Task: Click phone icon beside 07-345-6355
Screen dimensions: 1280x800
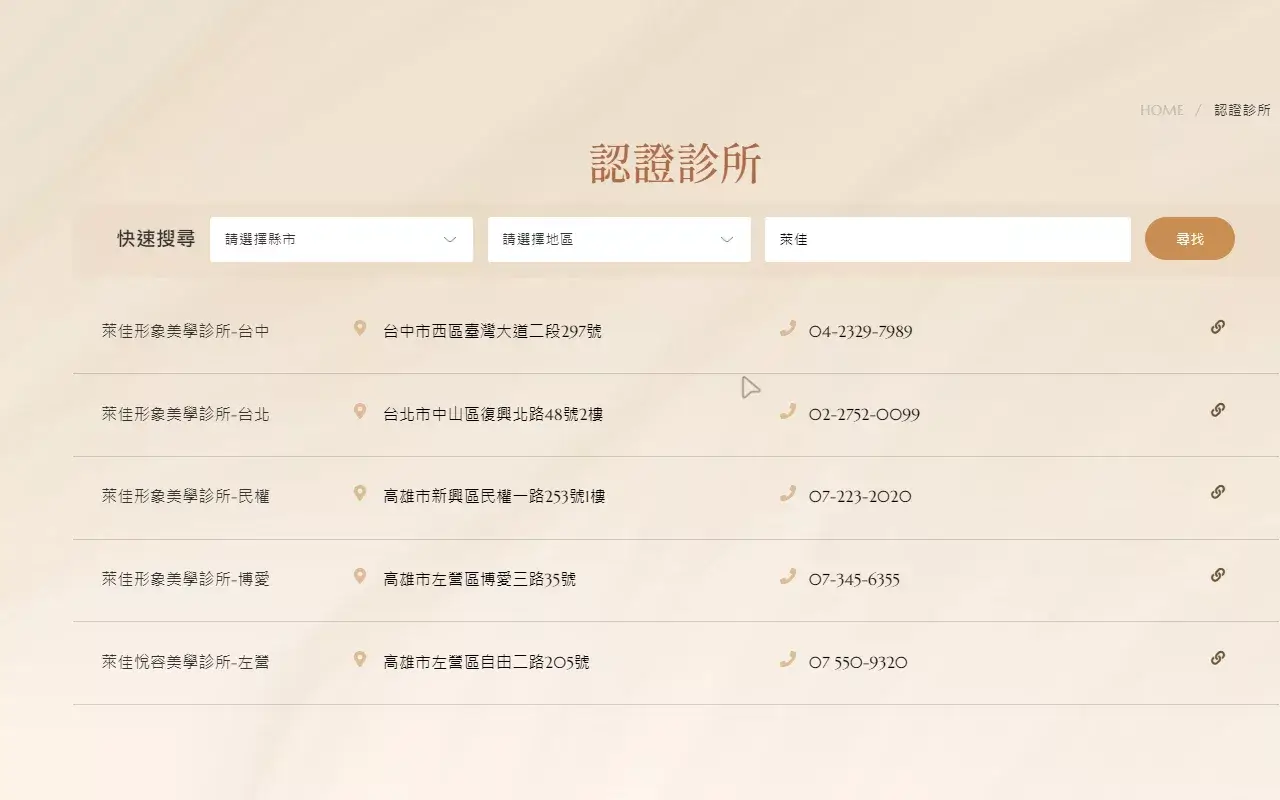Action: tap(788, 576)
